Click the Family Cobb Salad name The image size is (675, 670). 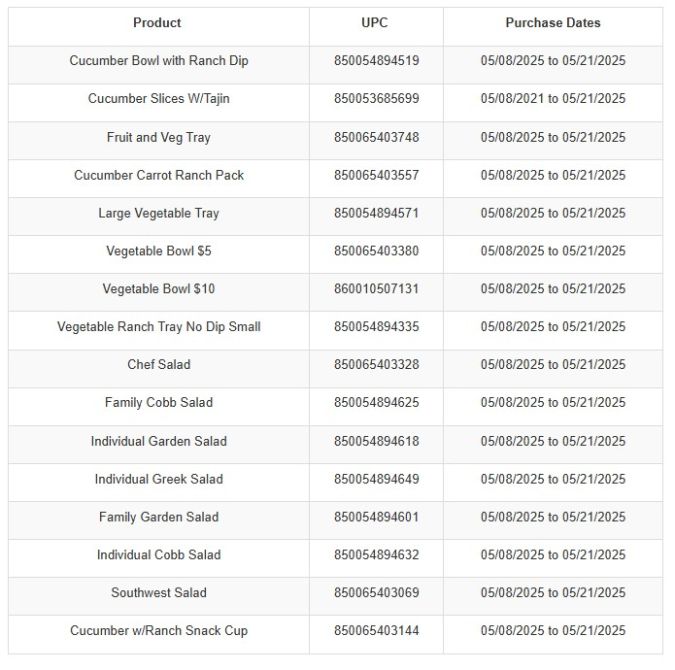(159, 403)
